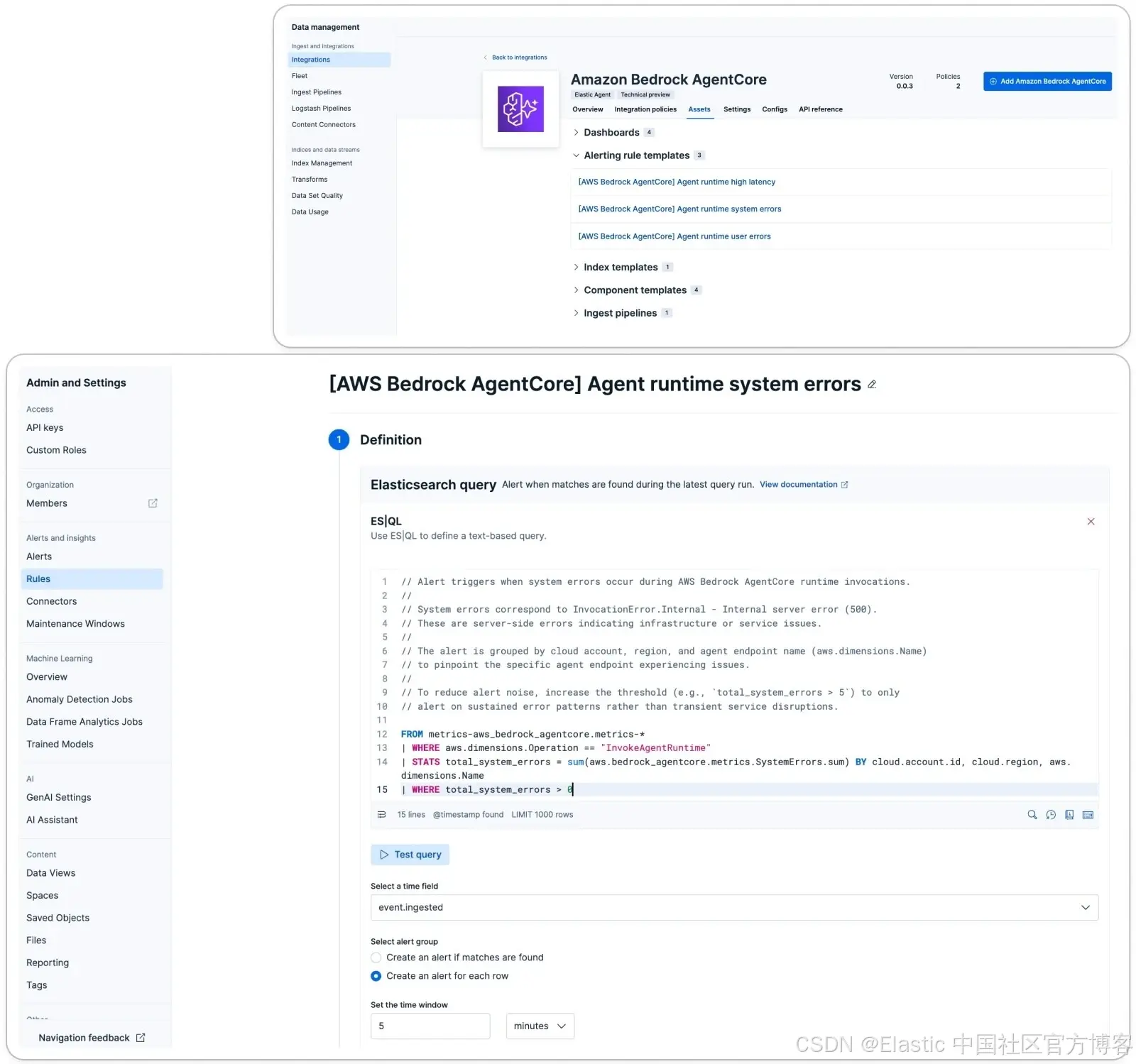Open Agent runtime system errors rule template
Viewport: 1136px width, 1064px height.
click(679, 209)
